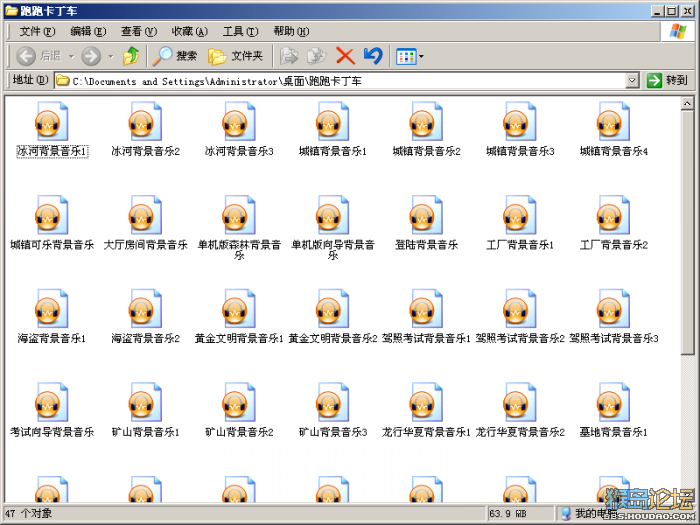Select the 龙行华夏背景音乐2 file icon
700x525 pixels.
[x=520, y=402]
